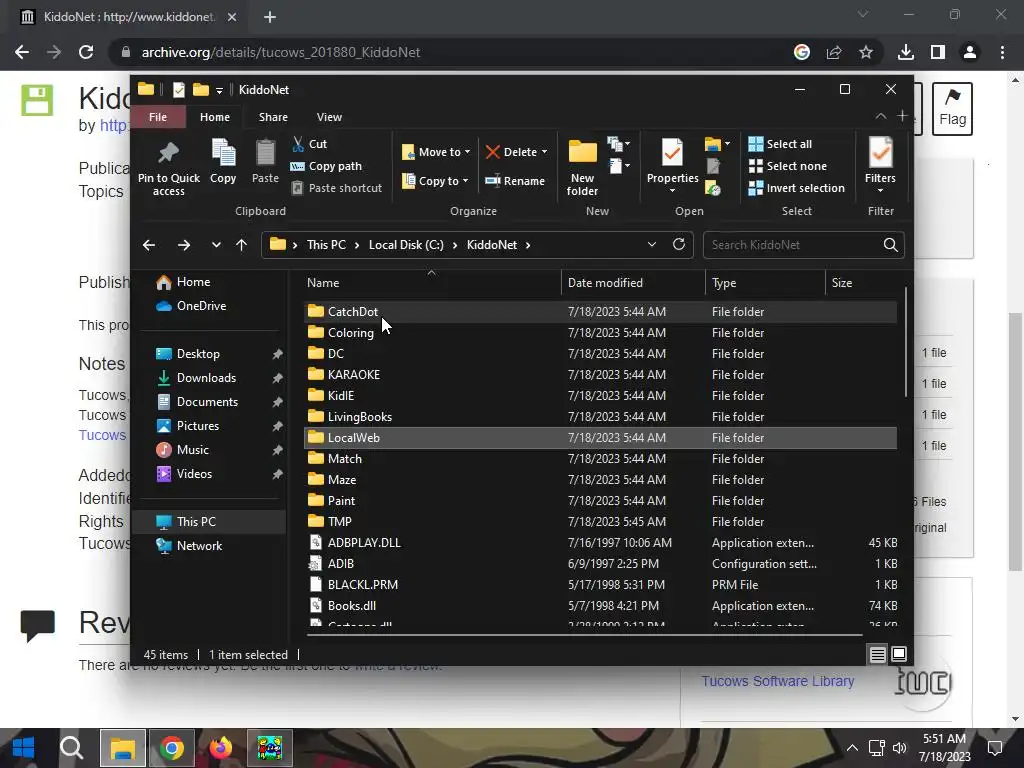The image size is (1024, 768).
Task: Create a New folder
Action: 582,168
